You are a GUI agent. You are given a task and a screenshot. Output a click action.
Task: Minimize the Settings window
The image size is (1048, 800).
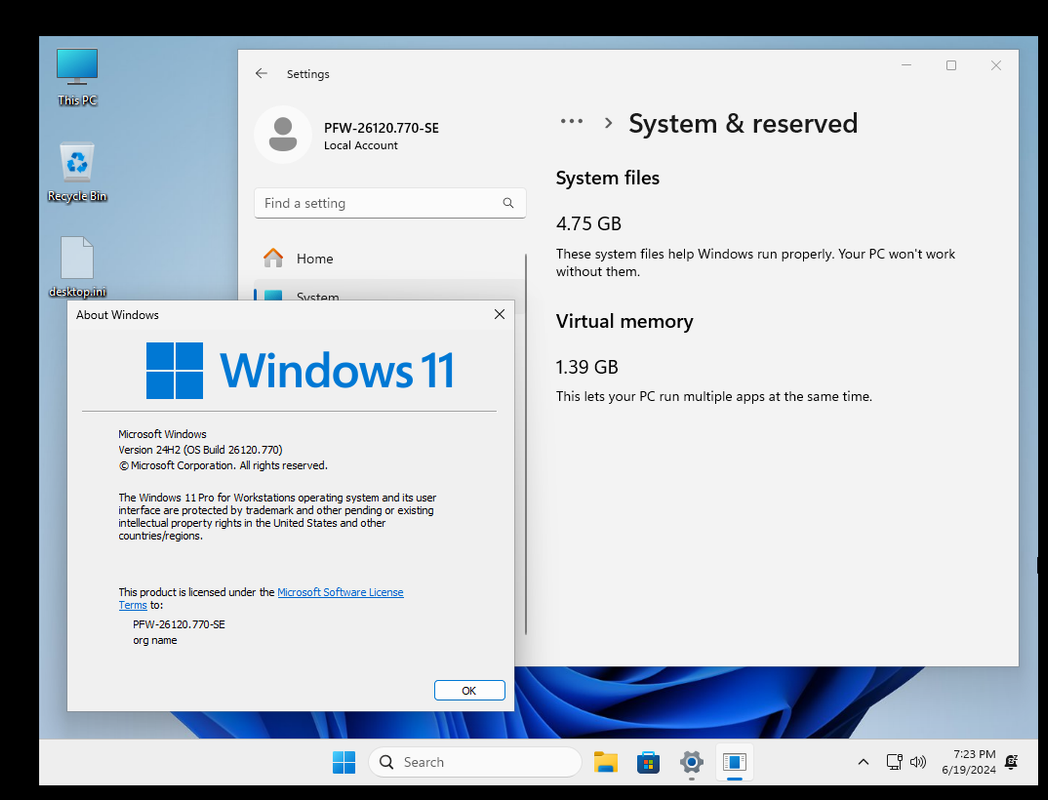pyautogui.click(x=906, y=65)
